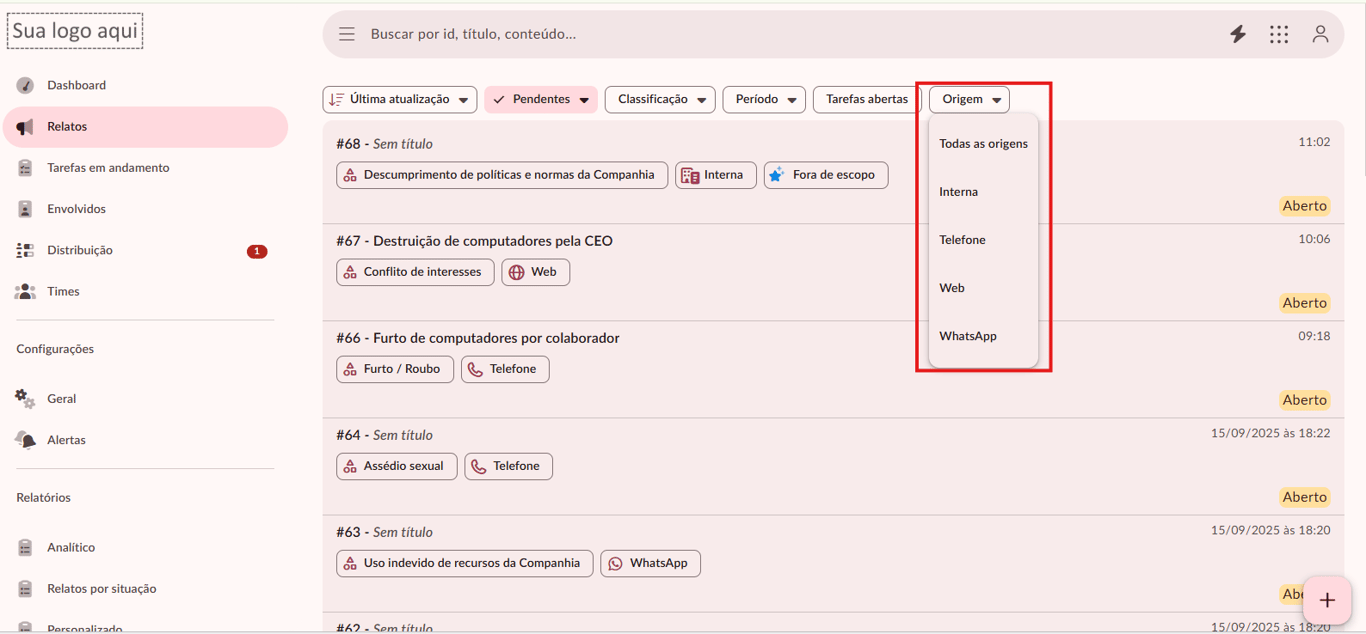Click the category icon on Furto / Roubo
Screen dimensions: 1366x634
[350, 369]
